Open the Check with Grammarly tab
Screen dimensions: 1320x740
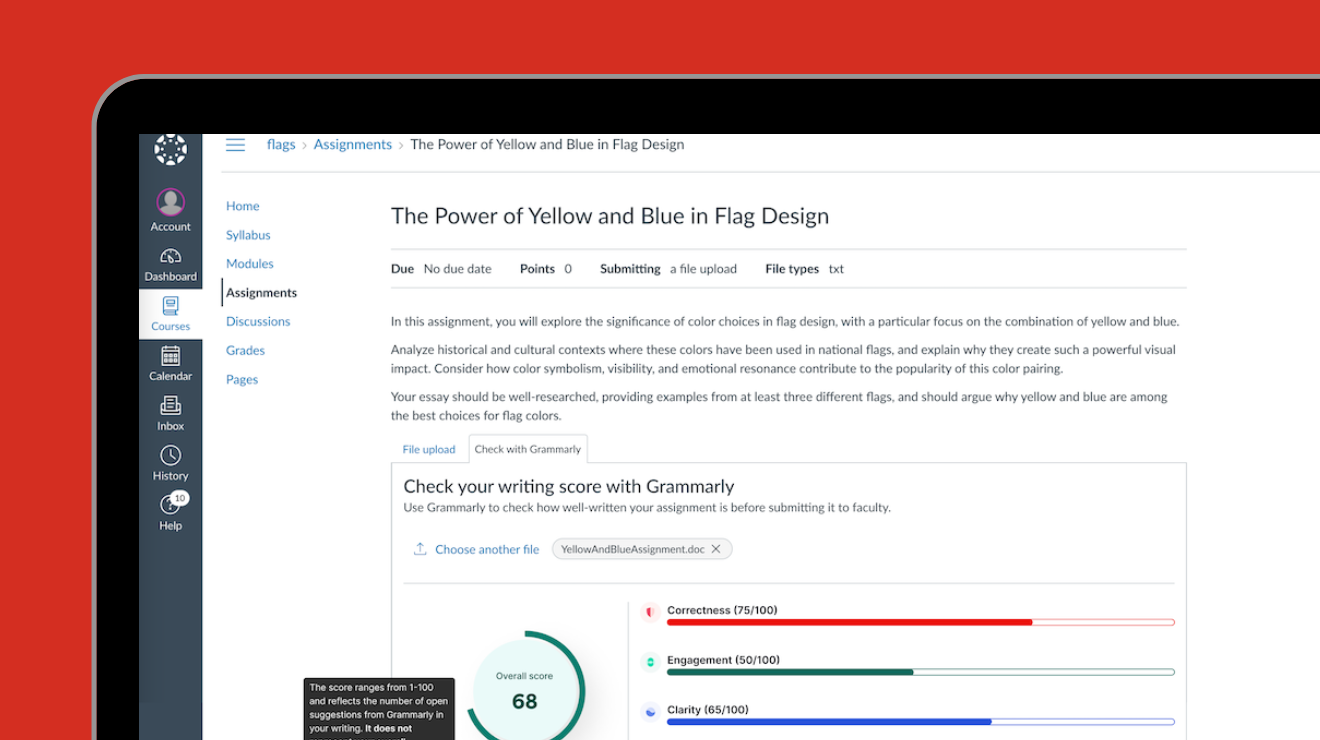pos(528,449)
